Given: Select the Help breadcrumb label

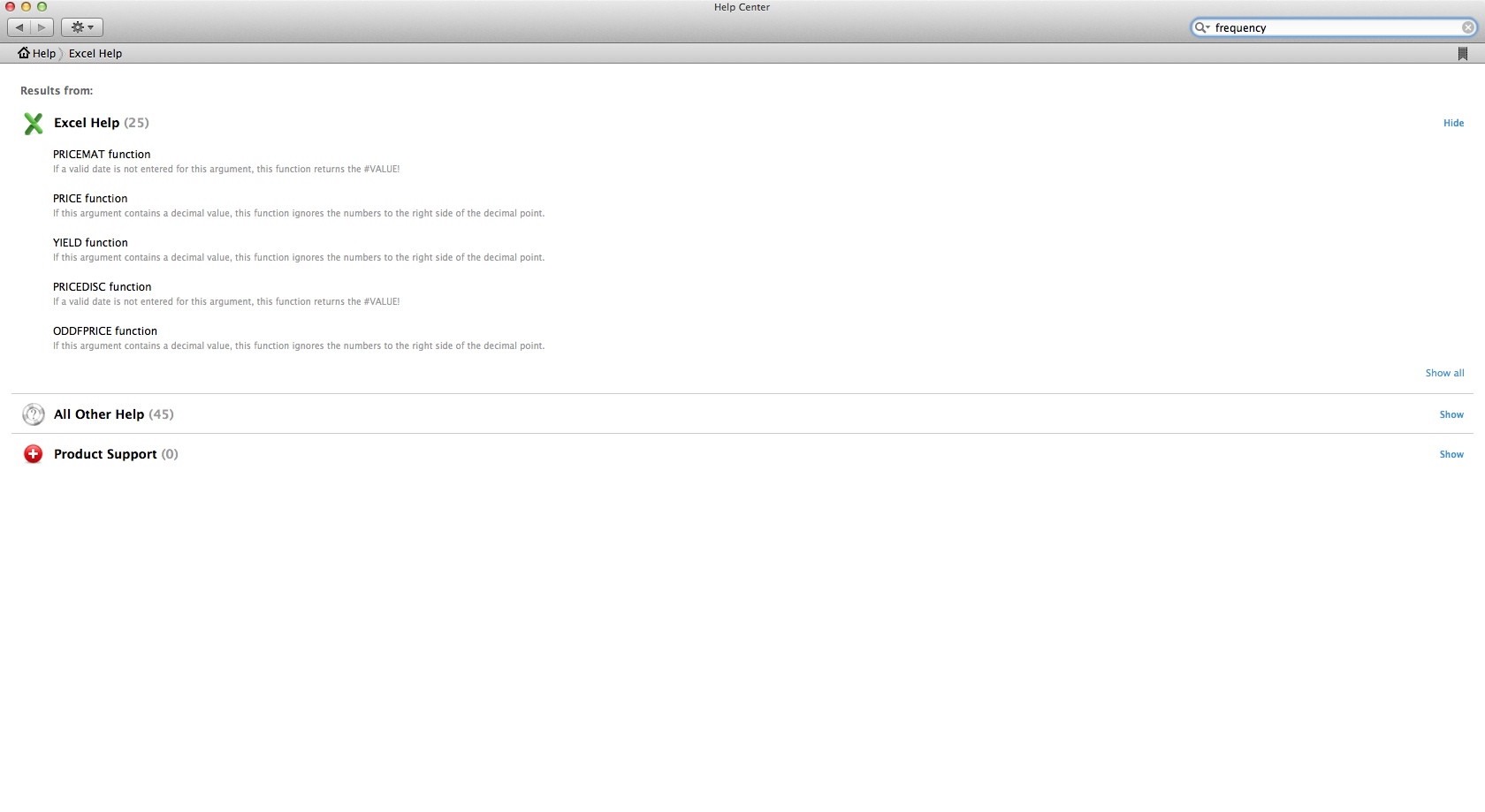Looking at the screenshot, I should tap(44, 53).
